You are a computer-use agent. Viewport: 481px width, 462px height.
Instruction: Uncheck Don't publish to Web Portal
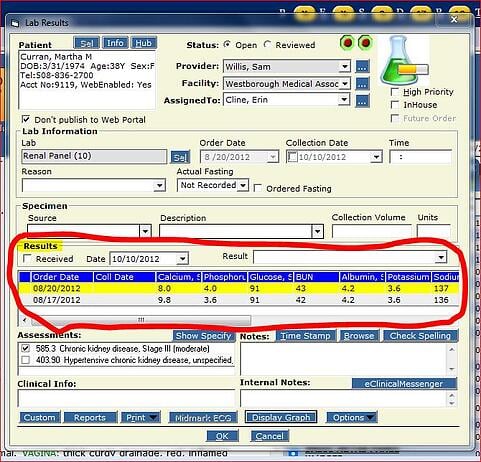26,119
